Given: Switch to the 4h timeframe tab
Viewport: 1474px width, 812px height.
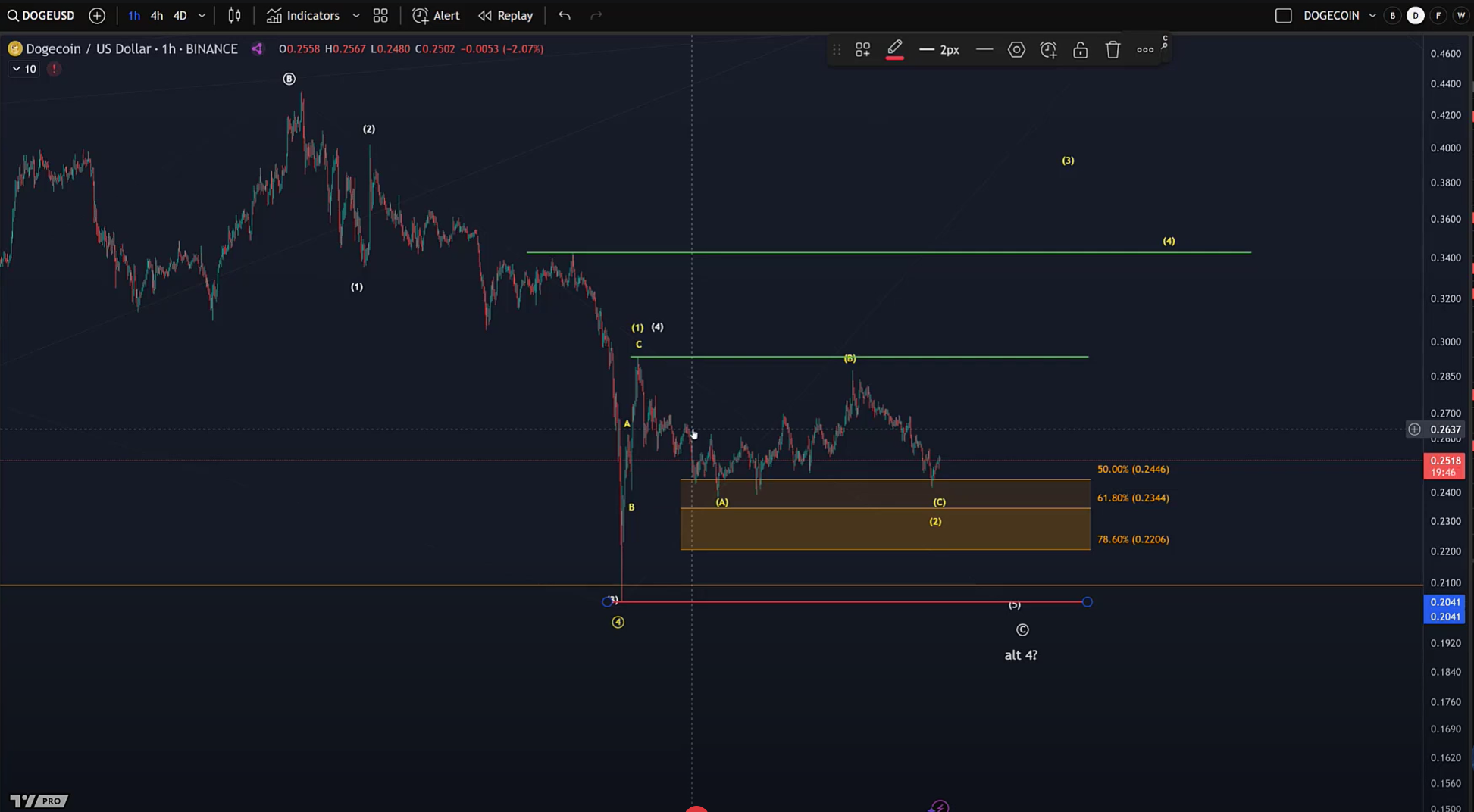Looking at the screenshot, I should (156, 15).
